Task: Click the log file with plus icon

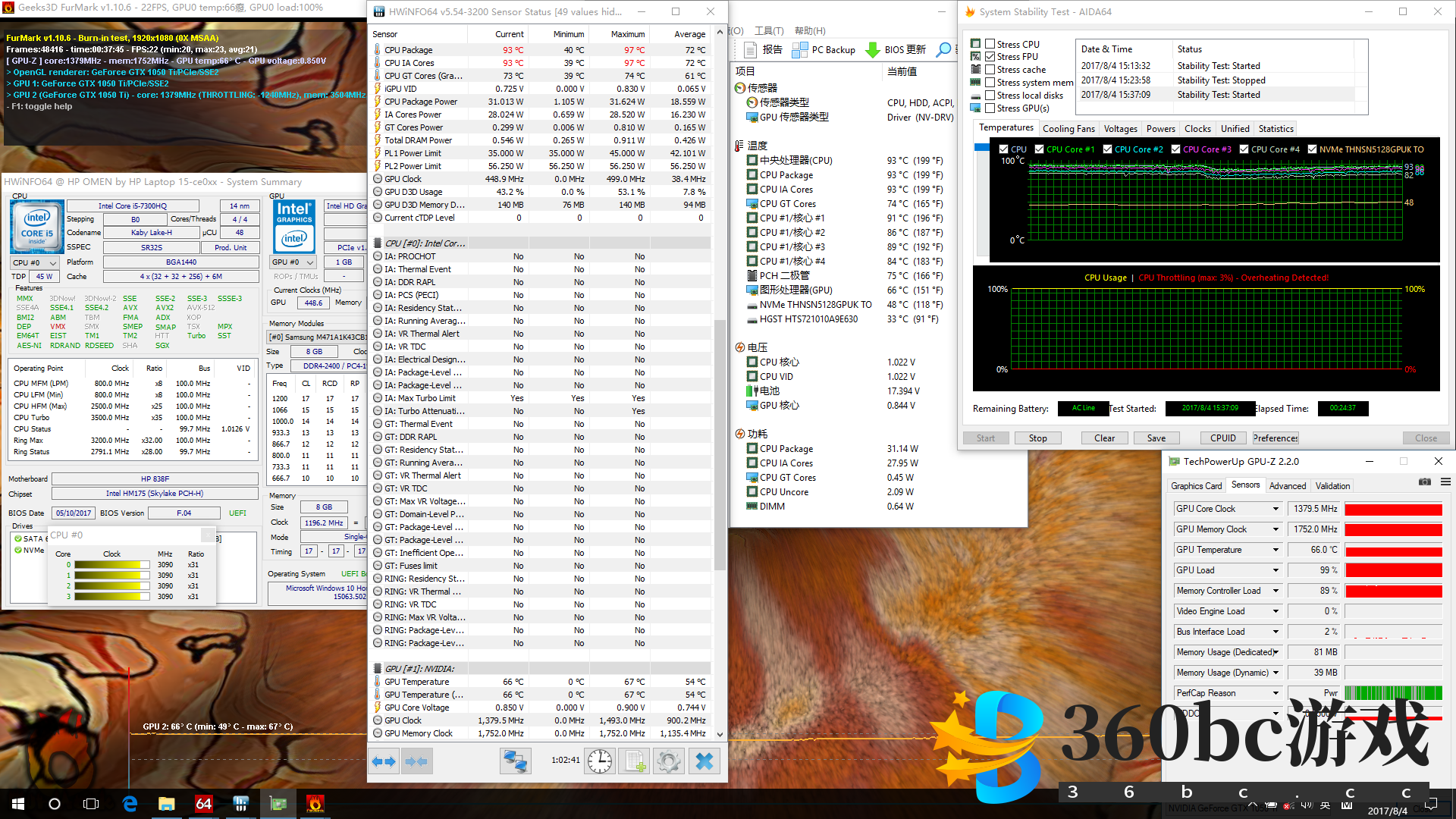Action: pyautogui.click(x=634, y=761)
